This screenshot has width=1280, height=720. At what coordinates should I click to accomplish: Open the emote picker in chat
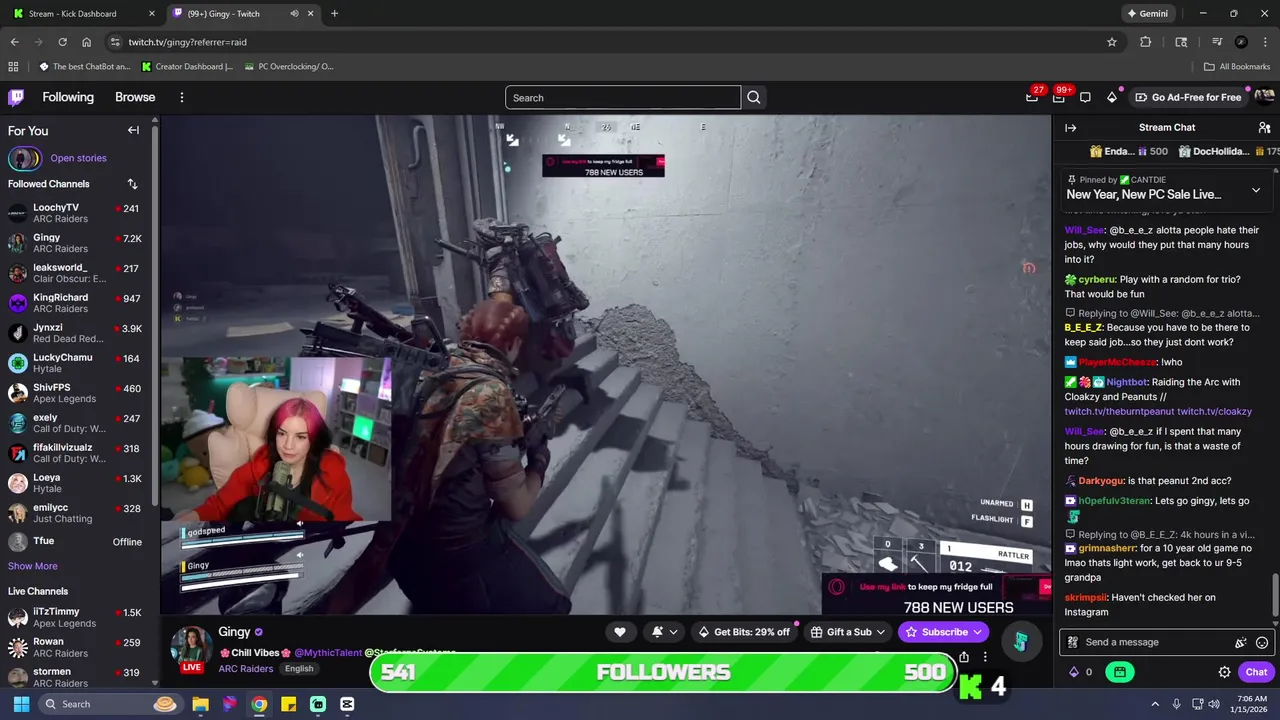tap(1262, 643)
